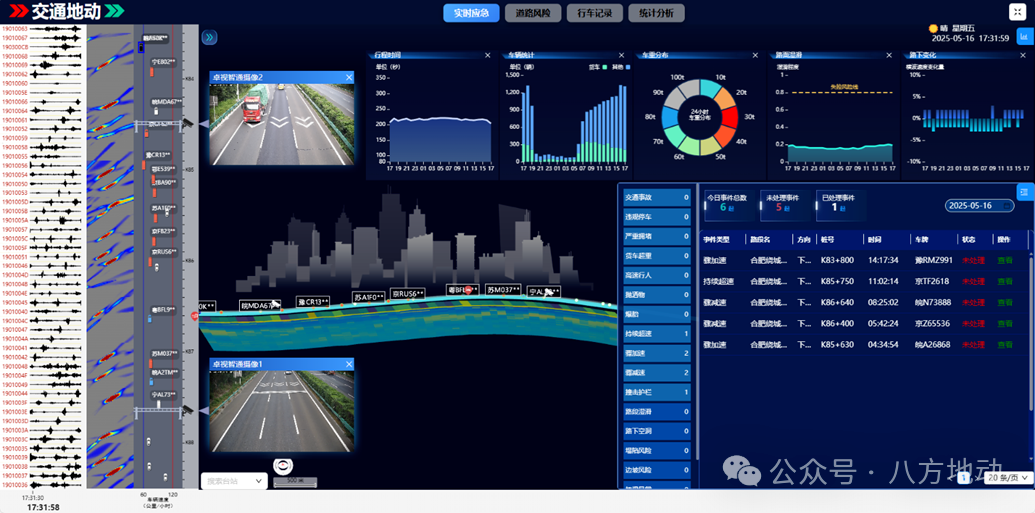Switch to the 统计分析 tab
The height and width of the screenshot is (513, 1035).
click(x=656, y=13)
